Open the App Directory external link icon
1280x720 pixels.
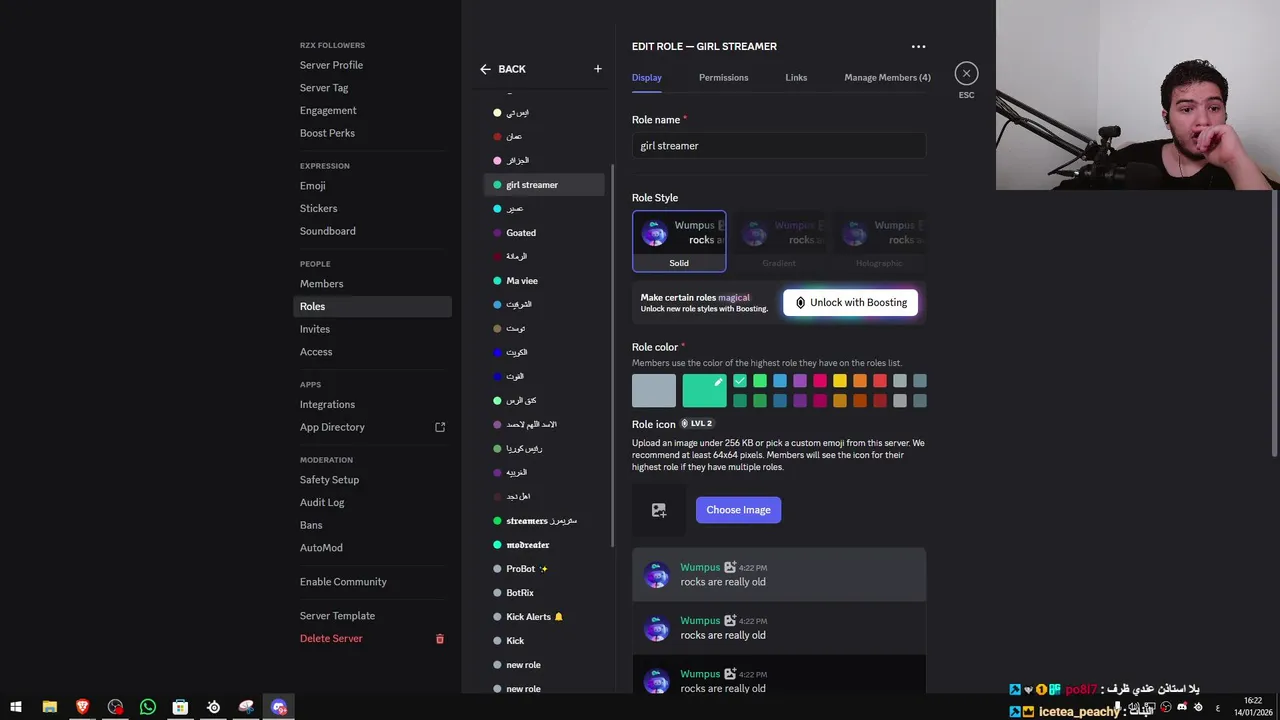(x=440, y=427)
